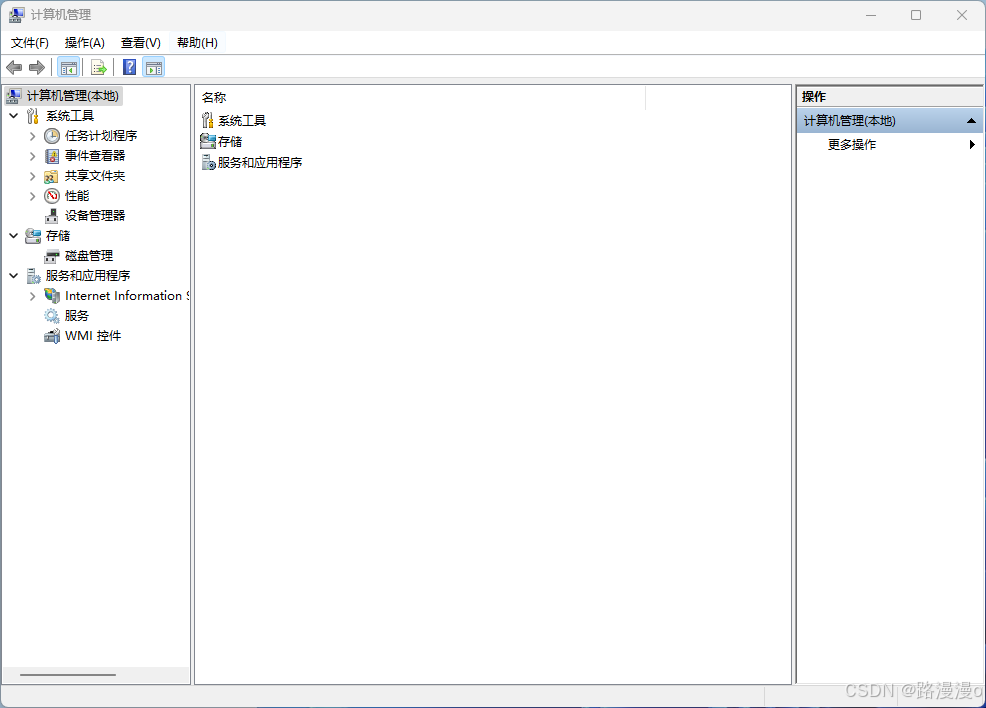Select WMI 控件 text in the tree

tap(93, 336)
